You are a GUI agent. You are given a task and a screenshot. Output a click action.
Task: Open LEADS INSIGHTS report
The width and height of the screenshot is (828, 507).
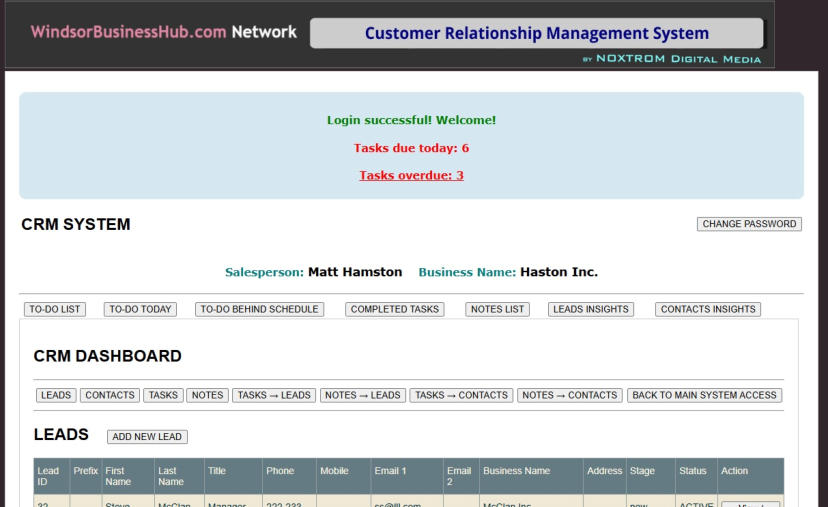coord(591,309)
